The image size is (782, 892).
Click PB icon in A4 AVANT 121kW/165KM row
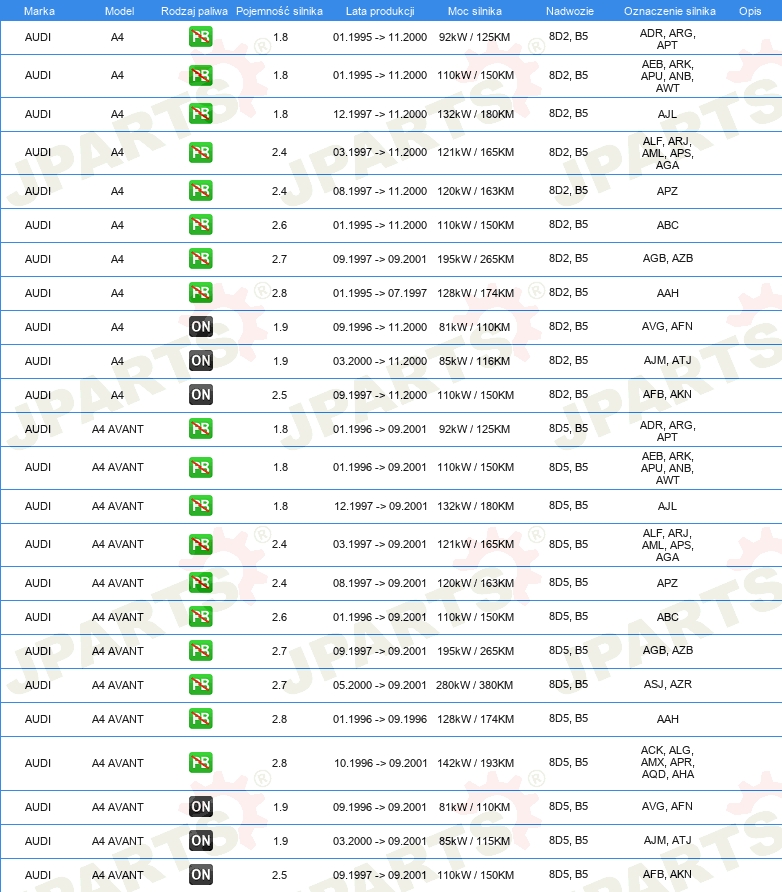click(201, 544)
